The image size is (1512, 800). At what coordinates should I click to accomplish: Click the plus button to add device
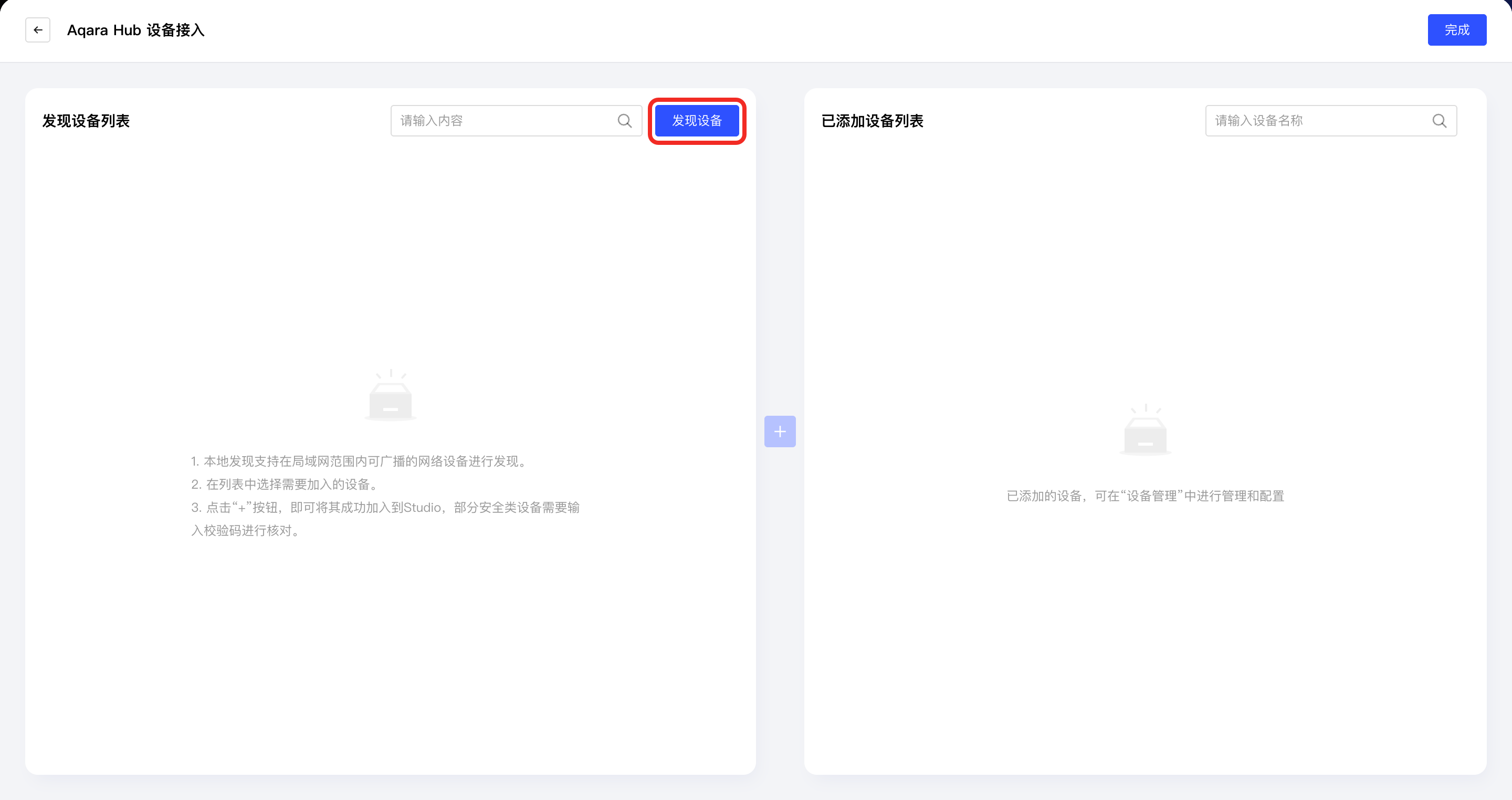pos(780,431)
